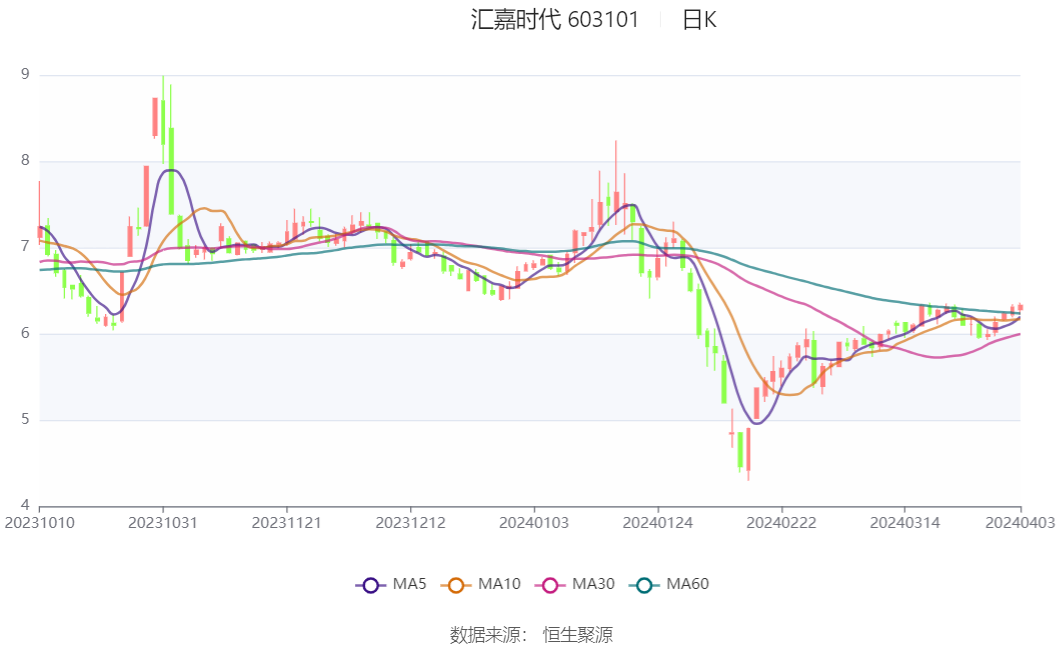
Task: Select the 20231031 x-axis date label
Action: pos(163,523)
